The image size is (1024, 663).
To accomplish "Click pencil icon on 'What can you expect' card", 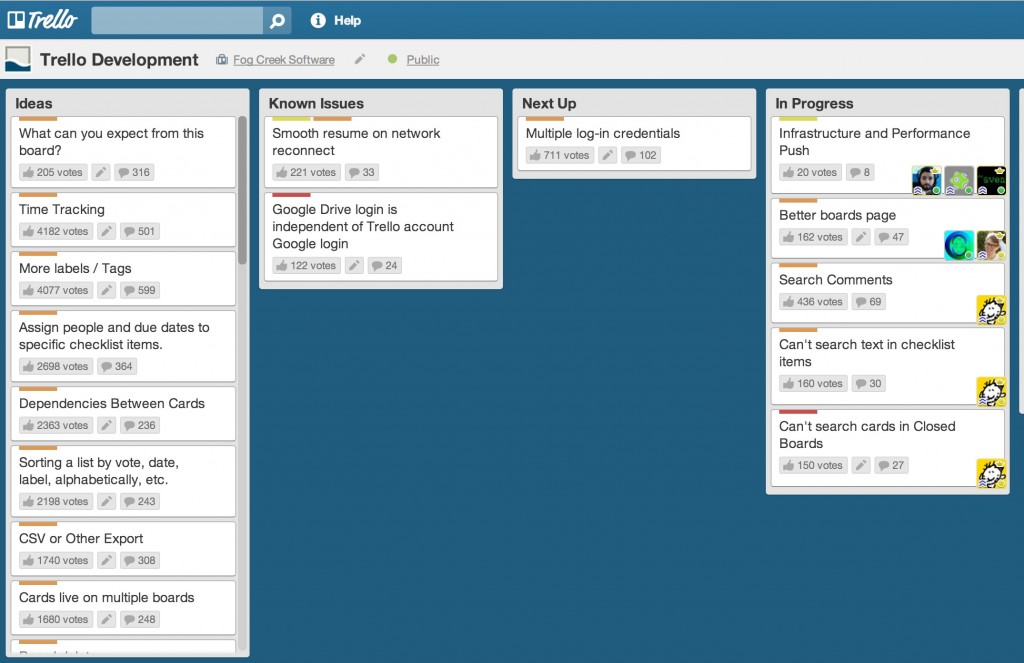I will click(x=101, y=172).
